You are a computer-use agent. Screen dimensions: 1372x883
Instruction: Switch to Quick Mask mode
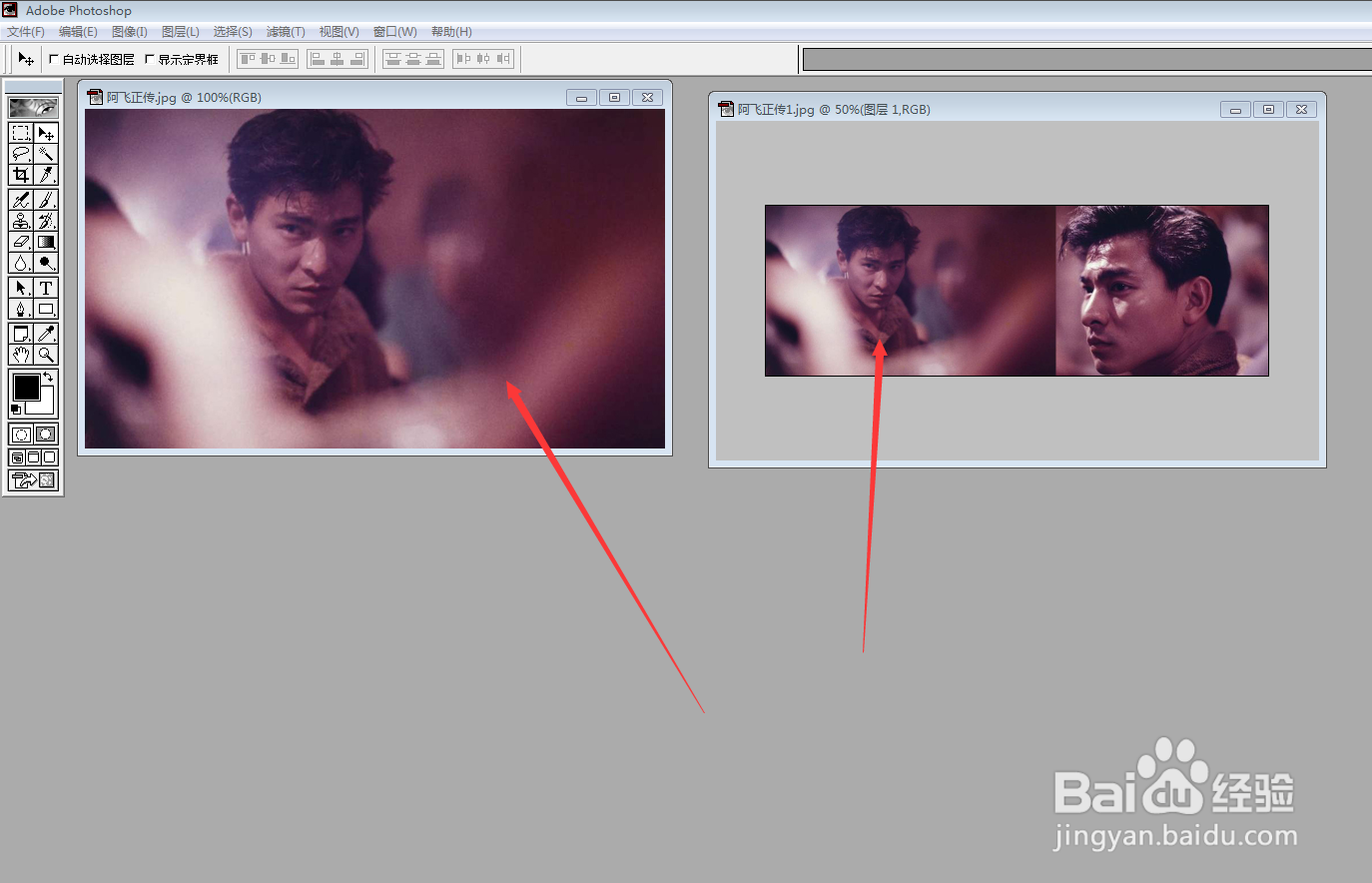[46, 435]
